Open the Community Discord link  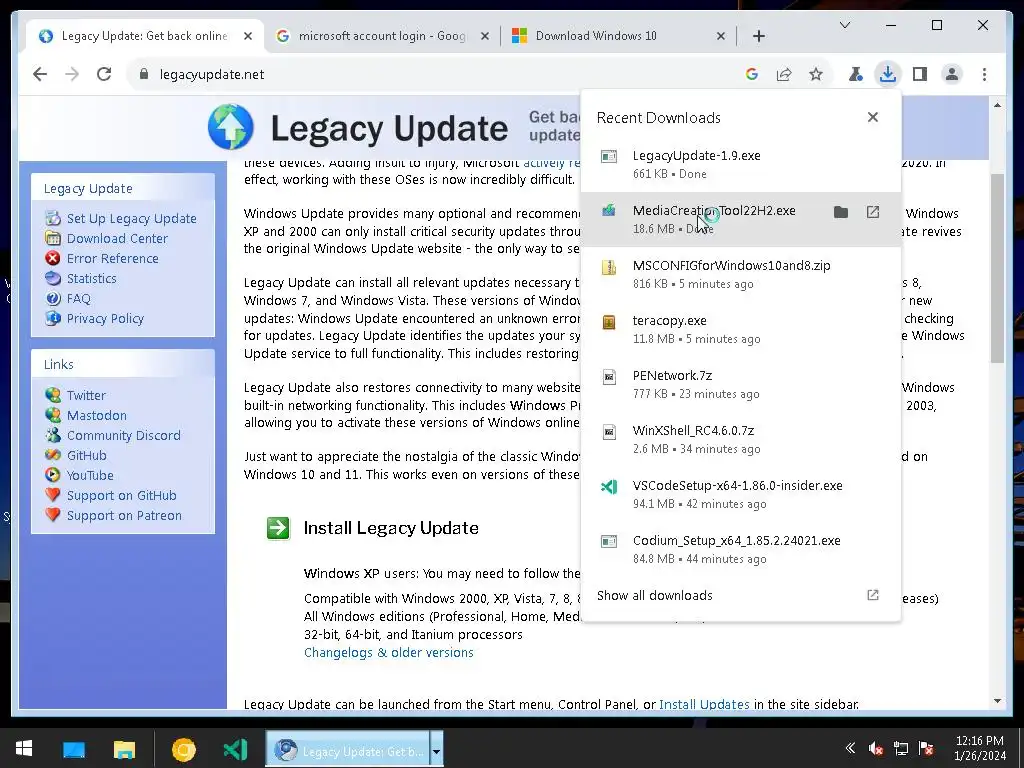(x=123, y=435)
